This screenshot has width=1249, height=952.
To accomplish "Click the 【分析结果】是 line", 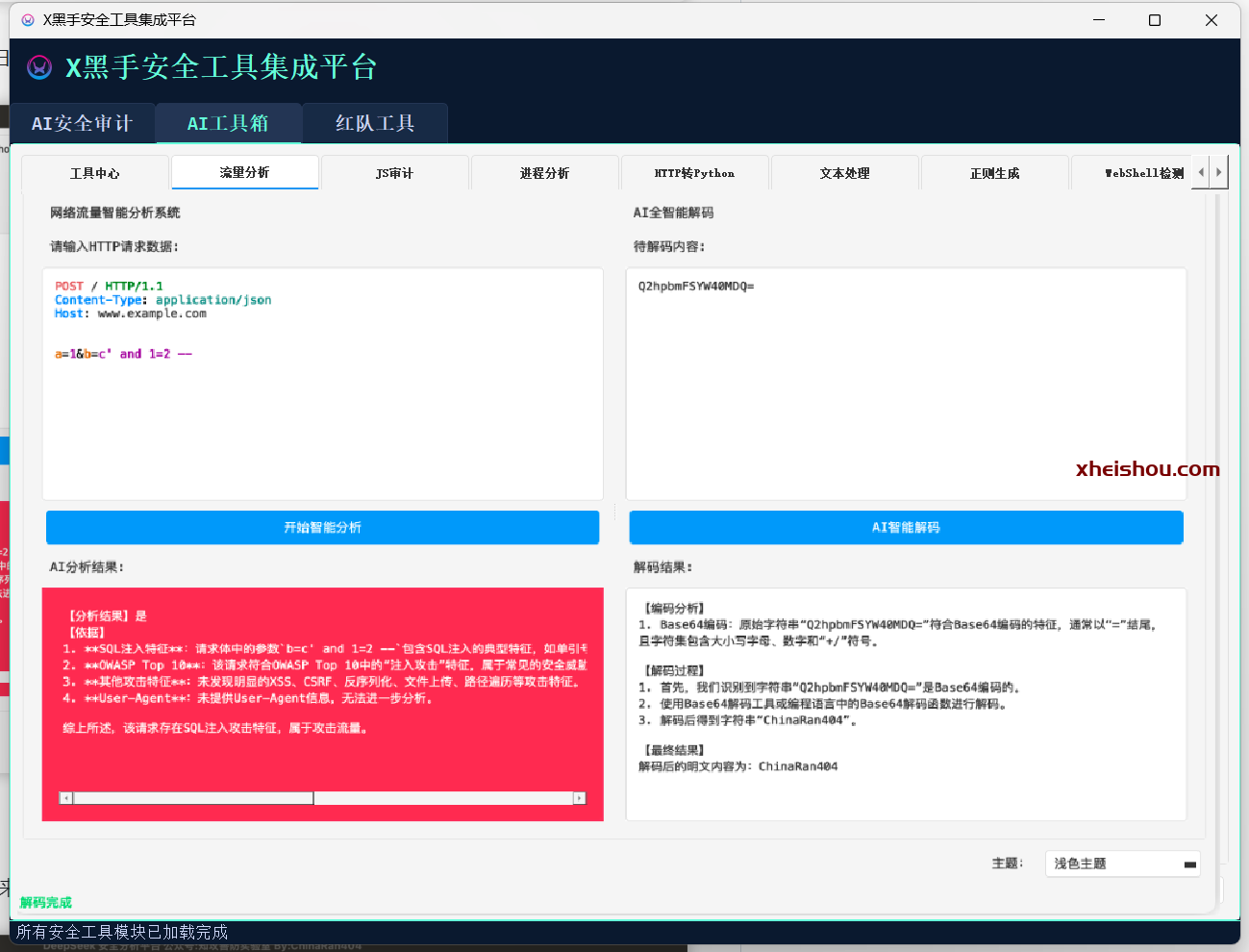I will pyautogui.click(x=105, y=616).
